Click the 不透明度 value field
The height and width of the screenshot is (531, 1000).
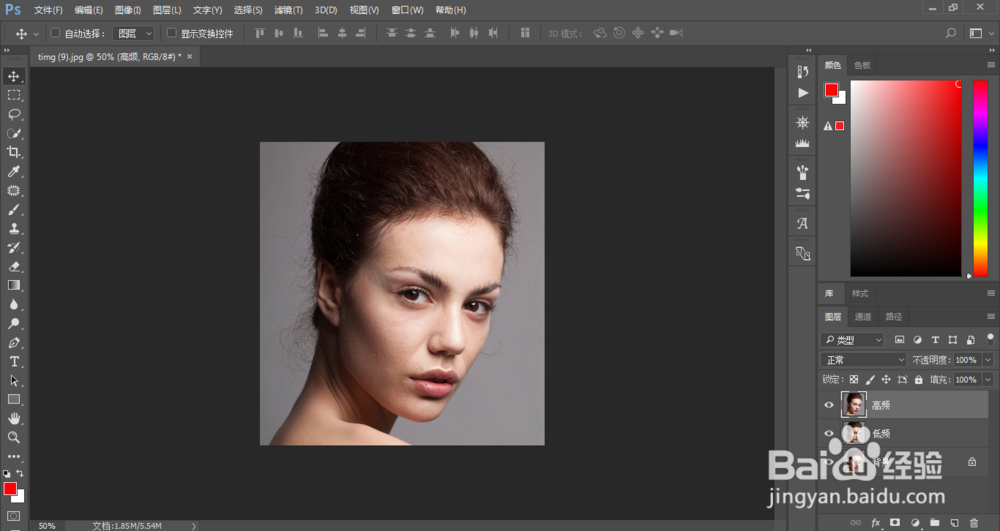click(x=965, y=360)
